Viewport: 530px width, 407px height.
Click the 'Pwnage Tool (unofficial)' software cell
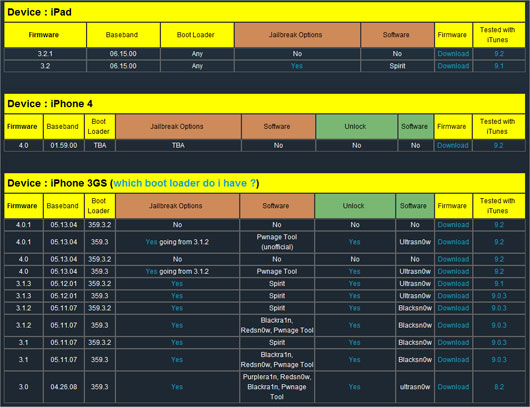point(276,242)
